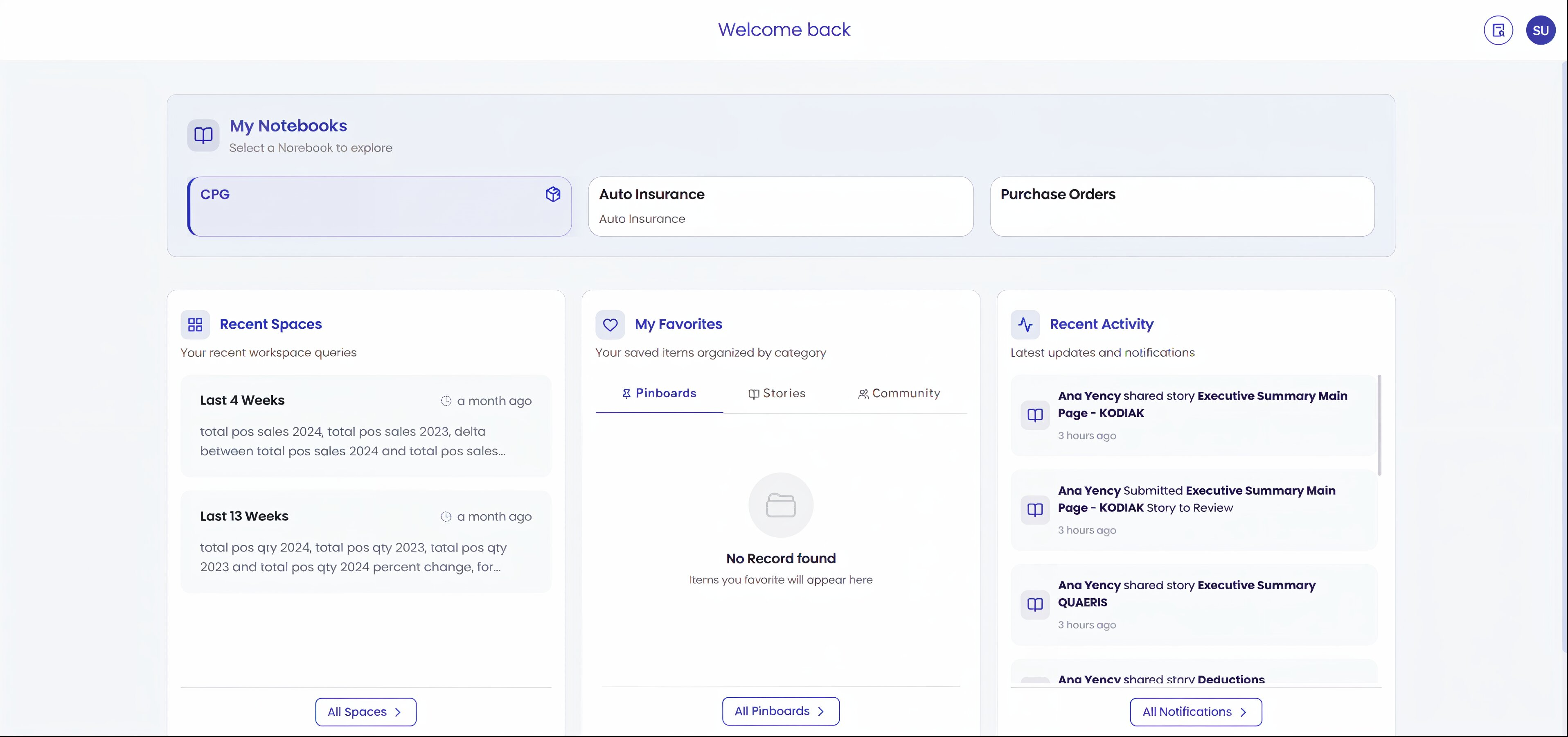Viewport: 1568px width, 737px height.
Task: Click the book icon beside Stories tab
Action: click(754, 394)
